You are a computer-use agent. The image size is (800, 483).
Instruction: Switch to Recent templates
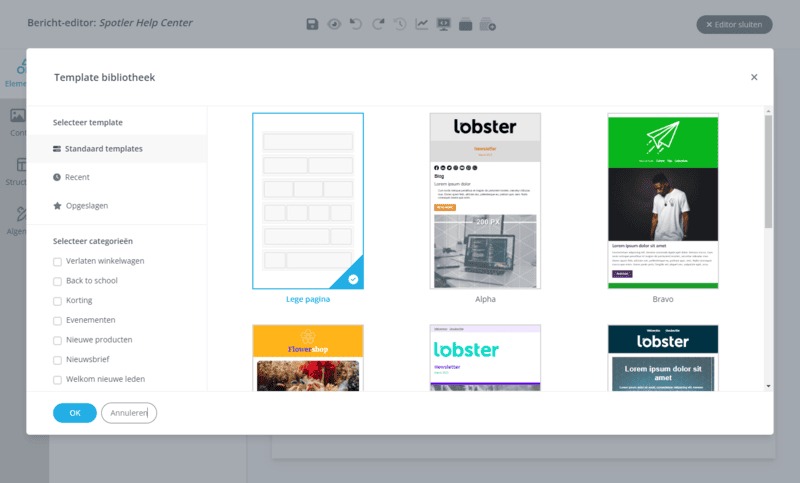coord(78,177)
